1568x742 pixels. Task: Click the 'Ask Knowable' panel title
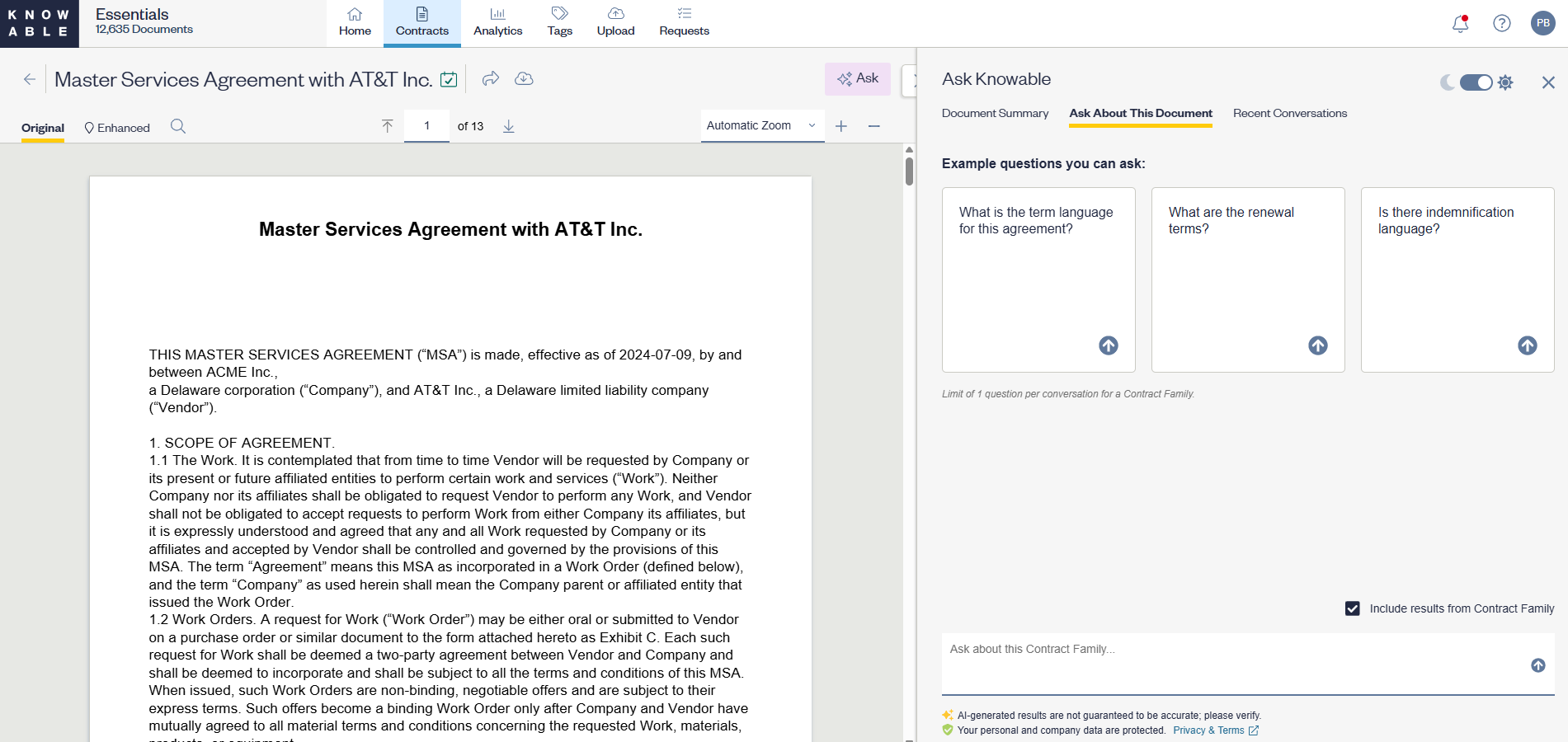pos(996,79)
